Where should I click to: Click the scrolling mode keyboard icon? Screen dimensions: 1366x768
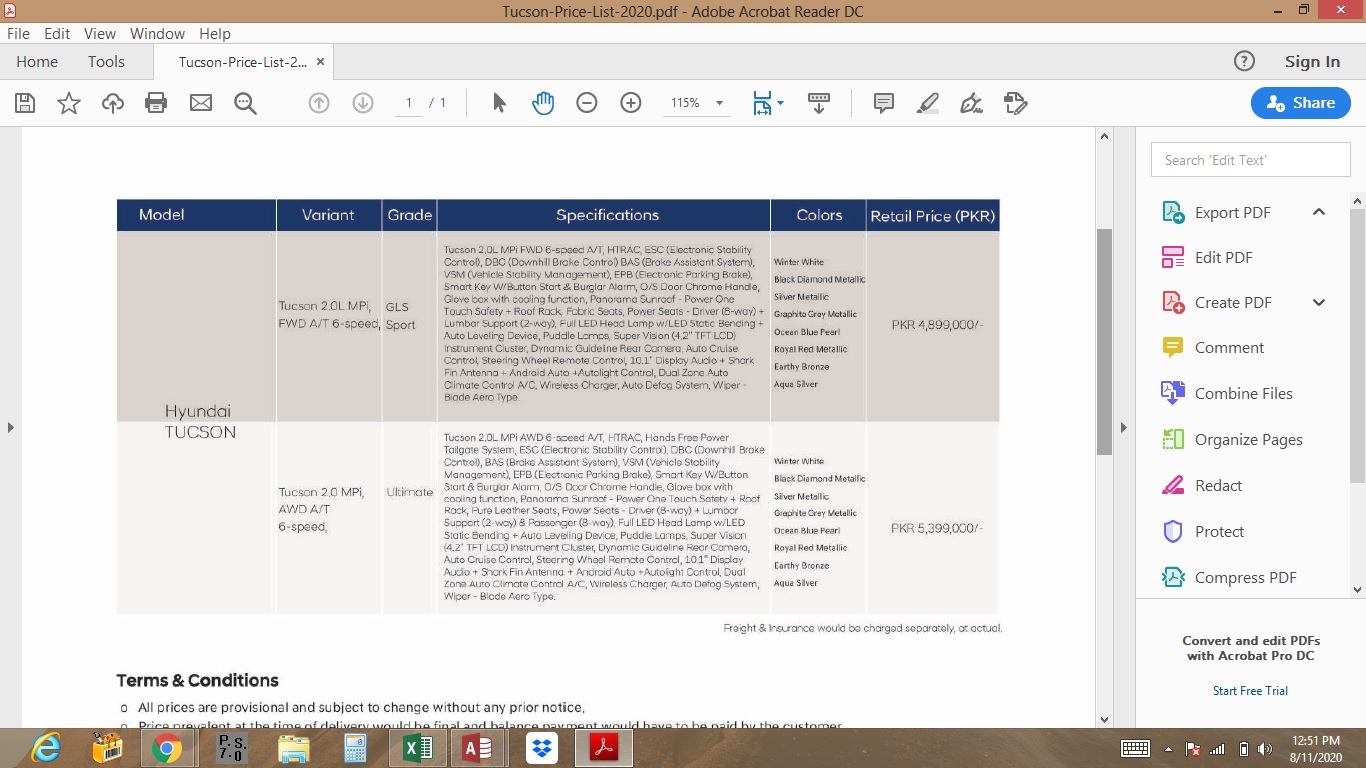click(819, 103)
